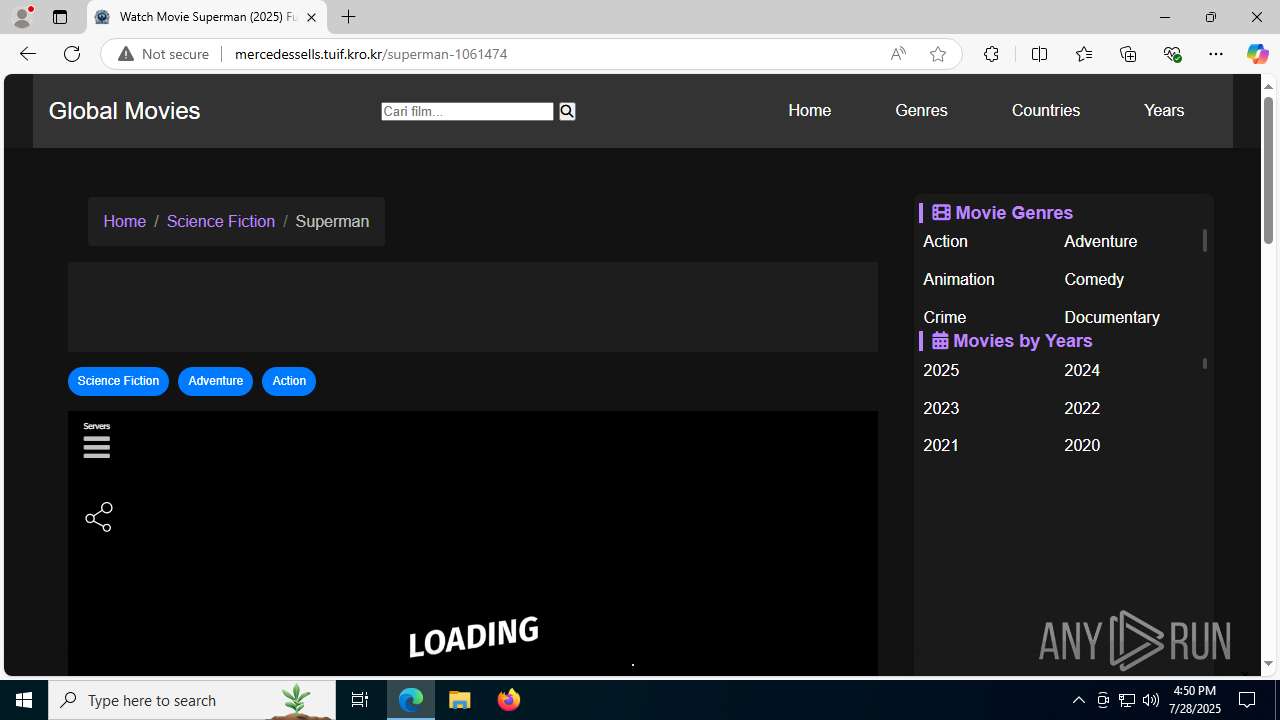Launch Firefox from taskbar
This screenshot has width=1280, height=720.
click(x=509, y=700)
